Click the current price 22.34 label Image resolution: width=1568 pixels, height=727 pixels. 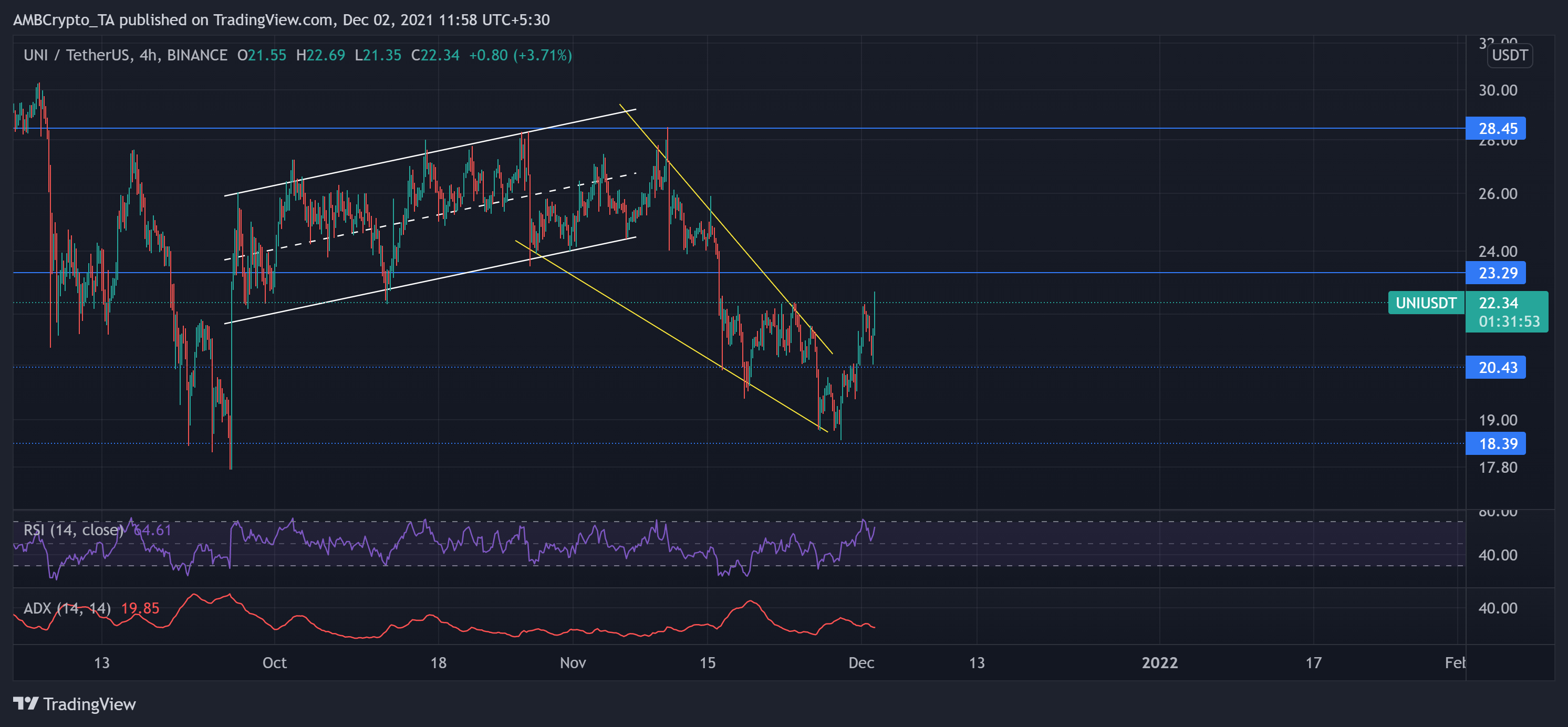click(x=1498, y=303)
